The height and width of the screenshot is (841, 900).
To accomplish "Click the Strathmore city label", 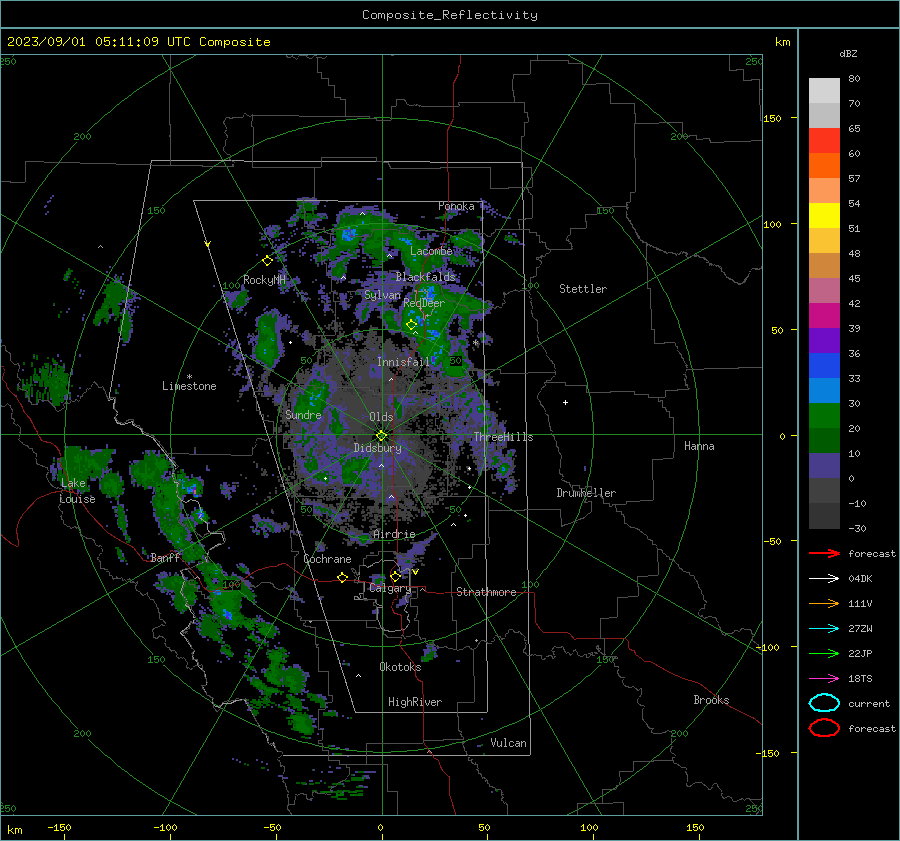I will click(486, 592).
